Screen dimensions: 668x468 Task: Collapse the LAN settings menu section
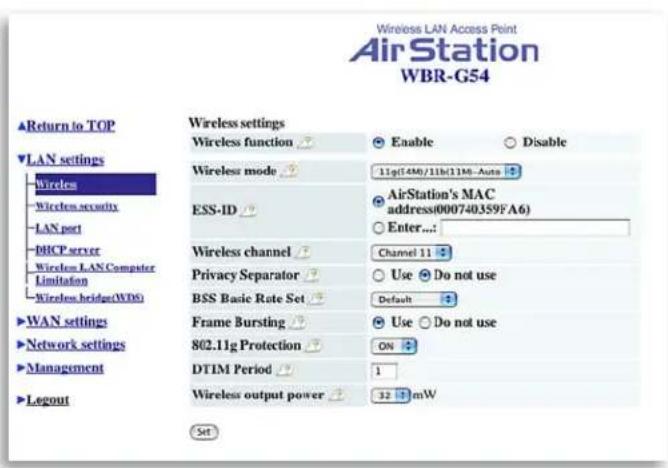click(61, 160)
